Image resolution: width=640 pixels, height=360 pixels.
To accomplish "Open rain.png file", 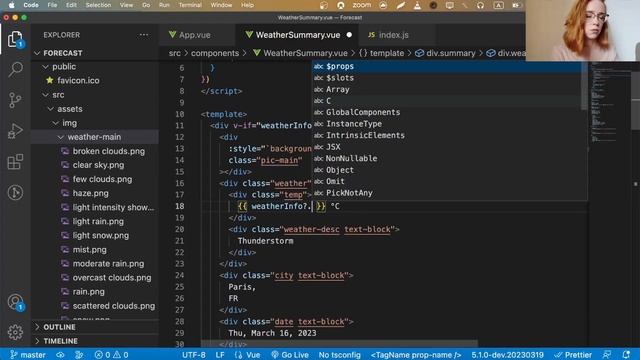I will (95, 292).
